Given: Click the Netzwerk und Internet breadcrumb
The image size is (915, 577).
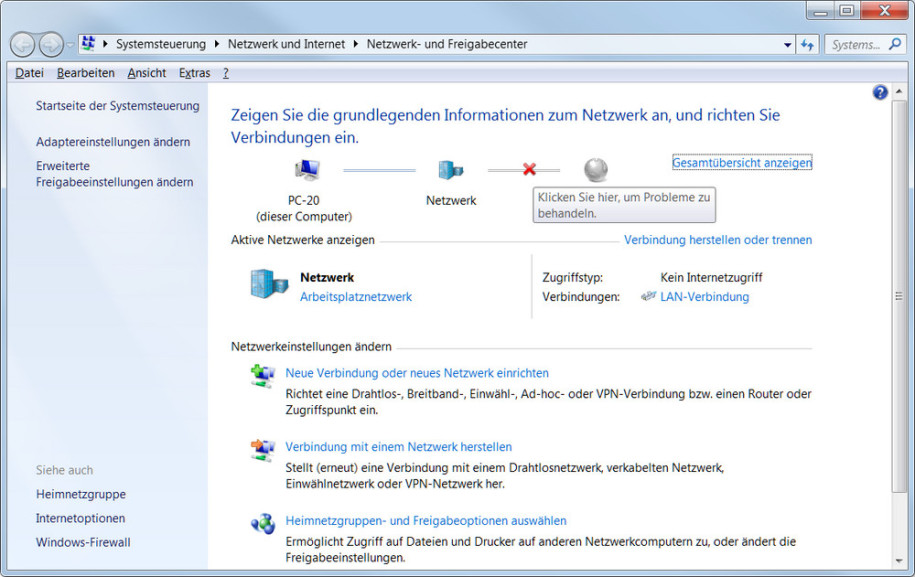Looking at the screenshot, I should tap(286, 44).
